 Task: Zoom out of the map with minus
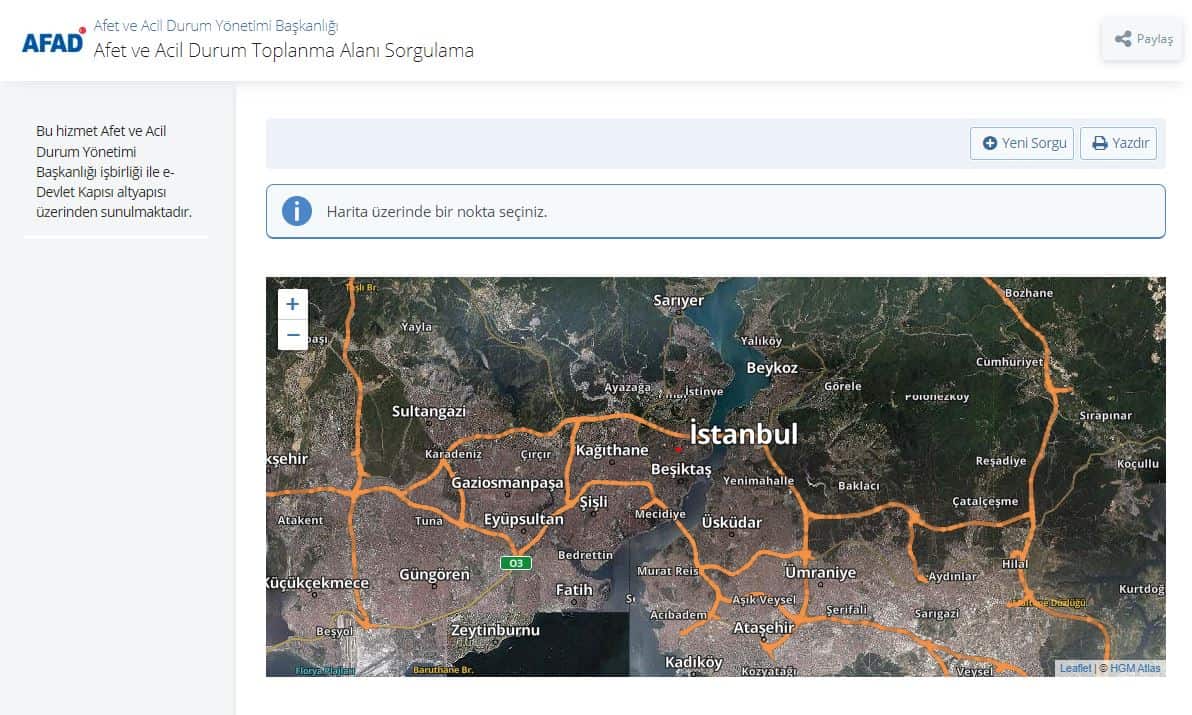tap(292, 335)
